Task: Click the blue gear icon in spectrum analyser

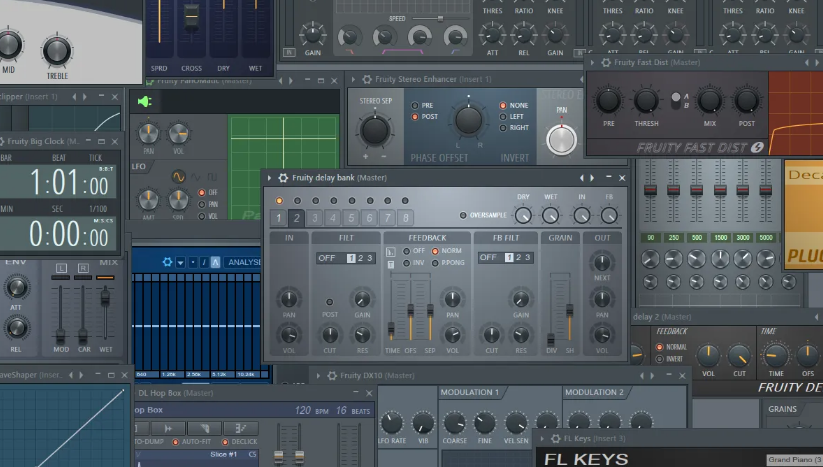Action: (x=167, y=262)
